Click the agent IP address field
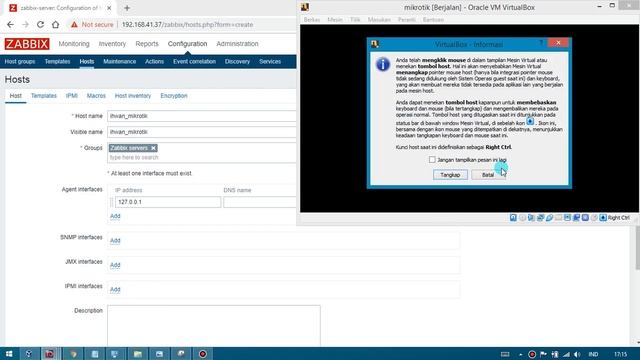 pos(168,202)
